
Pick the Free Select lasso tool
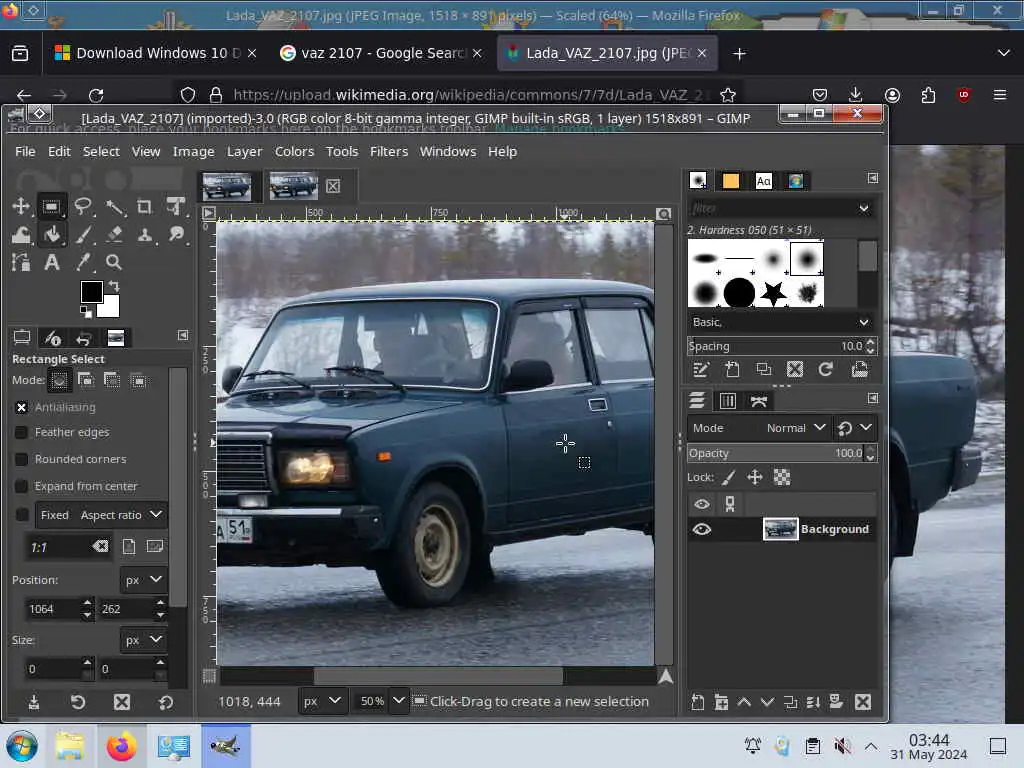[83, 206]
